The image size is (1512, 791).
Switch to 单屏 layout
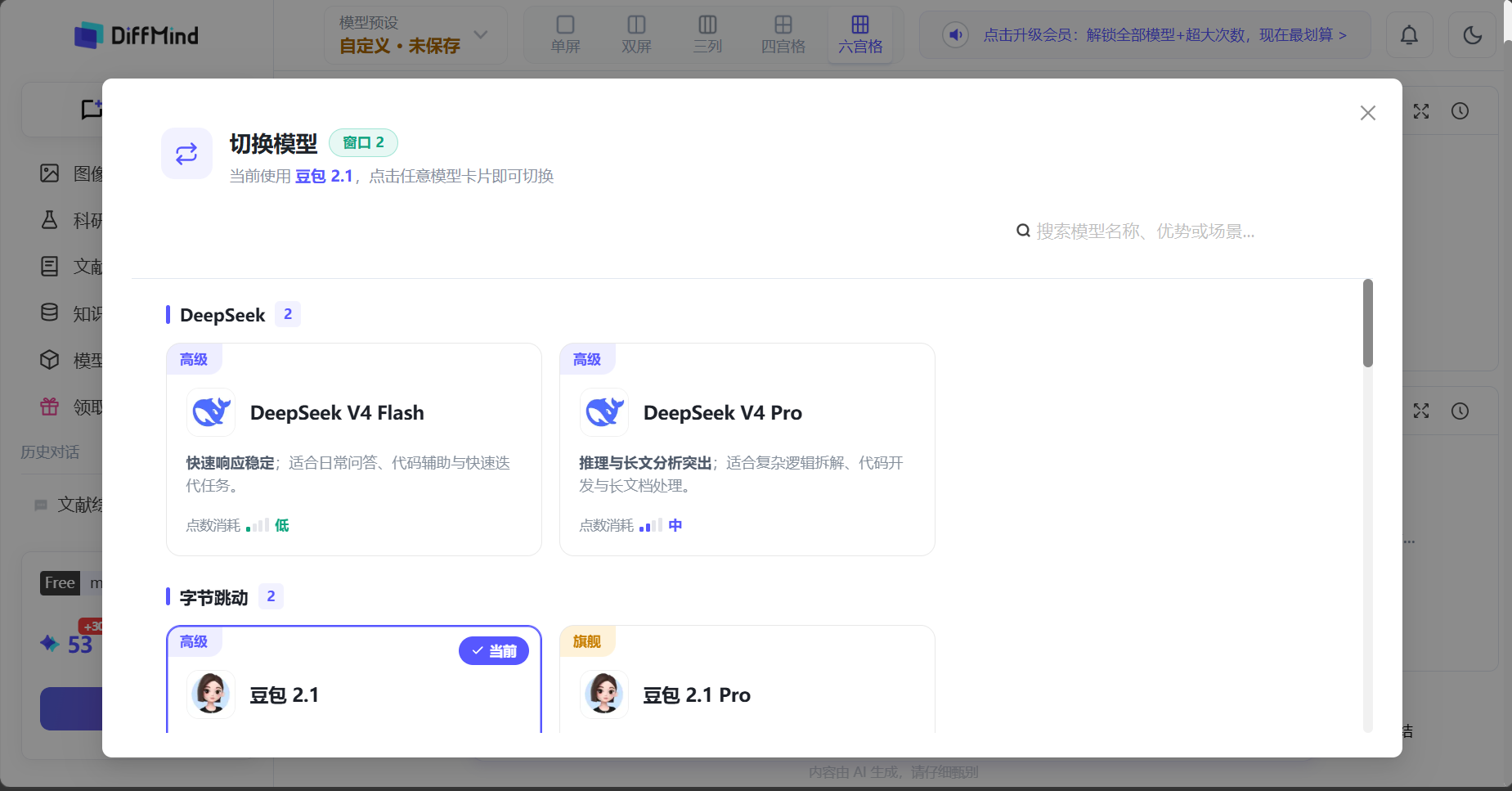[565, 35]
